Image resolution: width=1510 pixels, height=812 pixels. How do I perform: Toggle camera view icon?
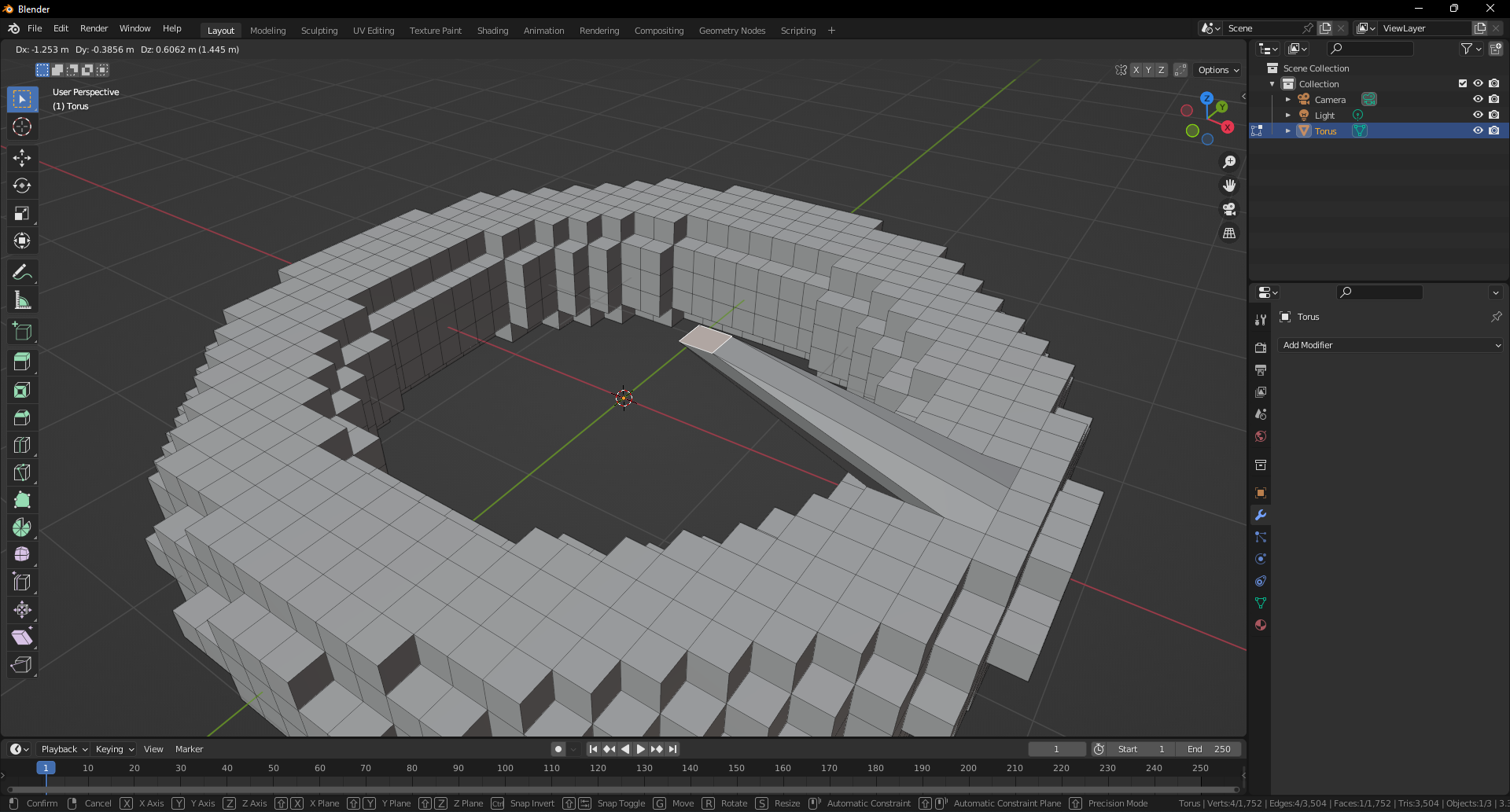[1229, 209]
